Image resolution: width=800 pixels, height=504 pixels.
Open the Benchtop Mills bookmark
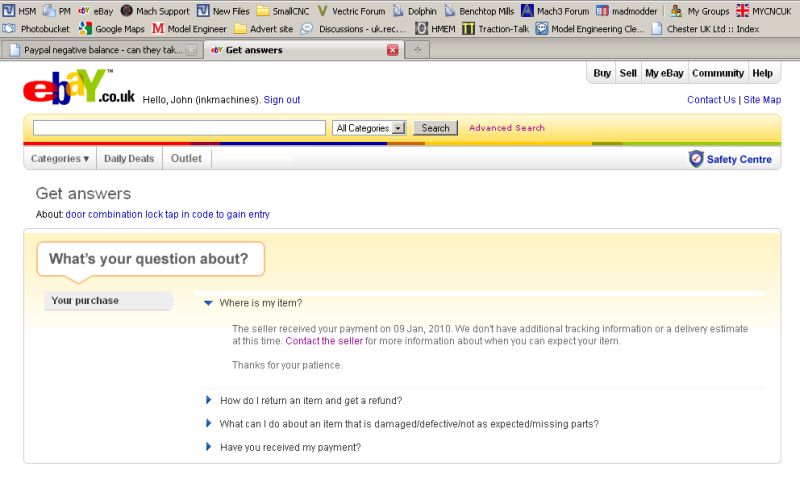479,11
